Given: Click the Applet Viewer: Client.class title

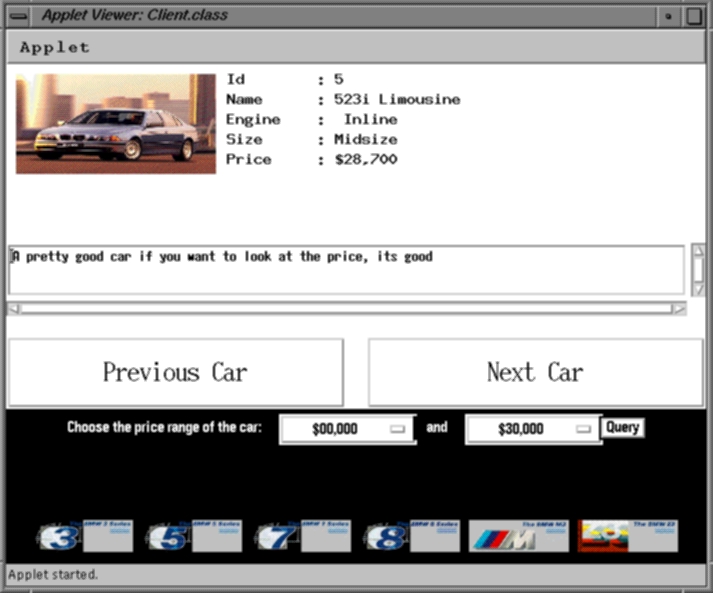Looking at the screenshot, I should [x=135, y=15].
